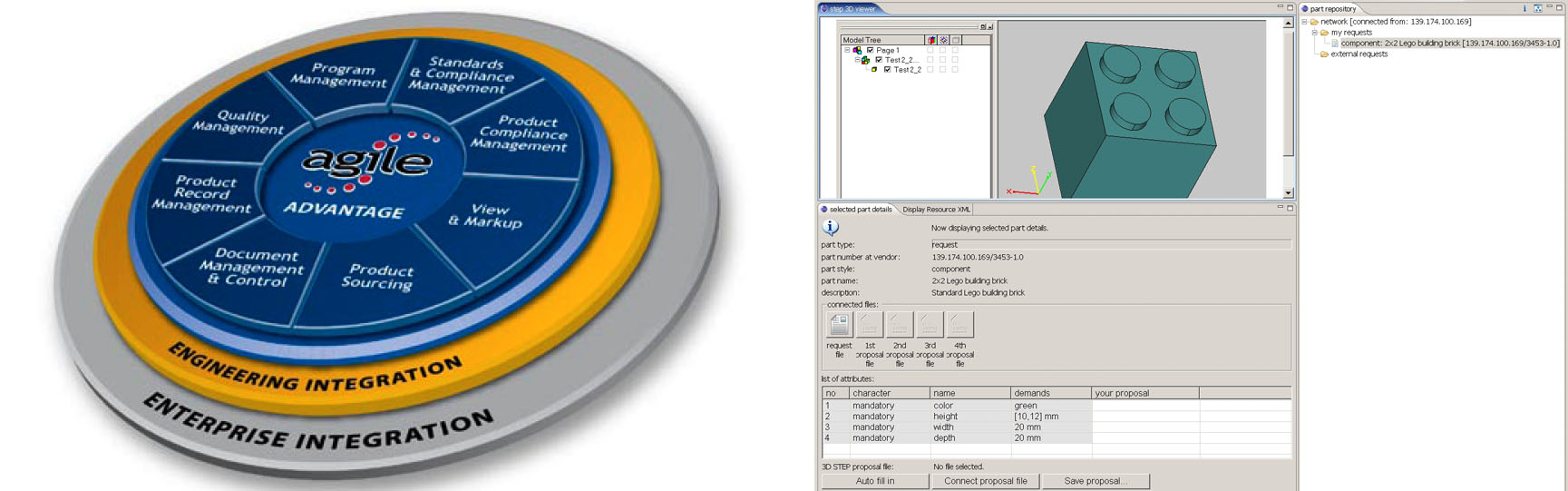Click the 1st proposal file icon
1568x491 pixels.
pyautogui.click(x=870, y=324)
